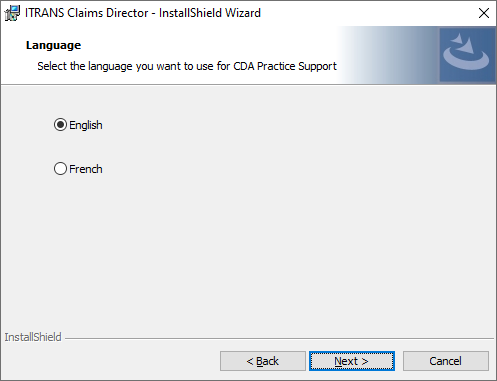Click the bold Language heading
Image resolution: width=497 pixels, height=381 pixels.
point(53,45)
